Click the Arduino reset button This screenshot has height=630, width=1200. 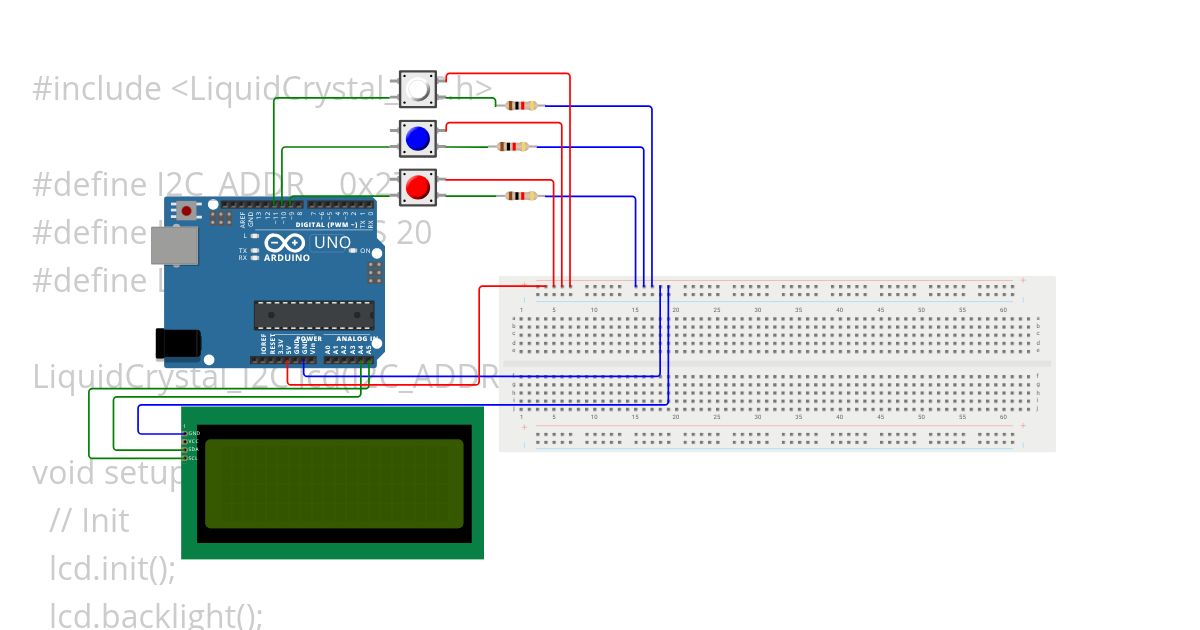point(186,211)
